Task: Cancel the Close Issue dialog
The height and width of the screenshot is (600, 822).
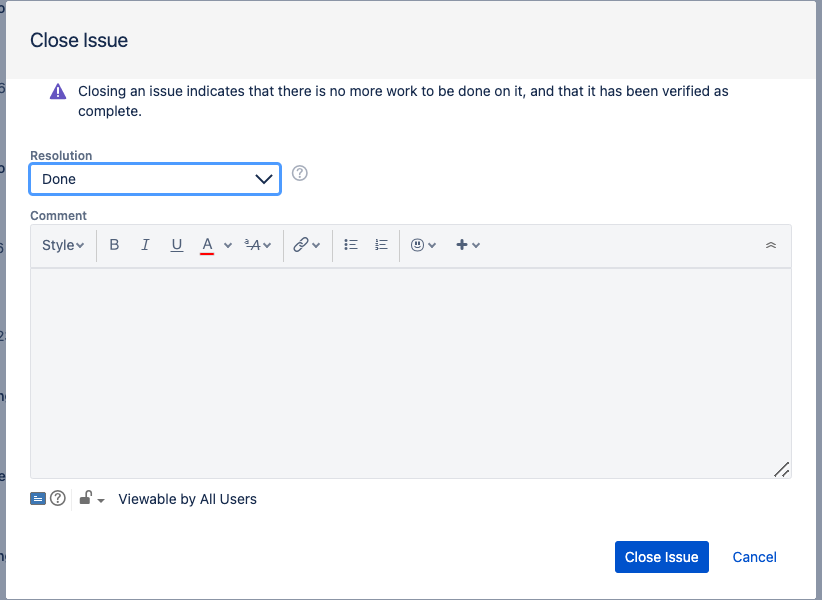Action: (x=754, y=557)
